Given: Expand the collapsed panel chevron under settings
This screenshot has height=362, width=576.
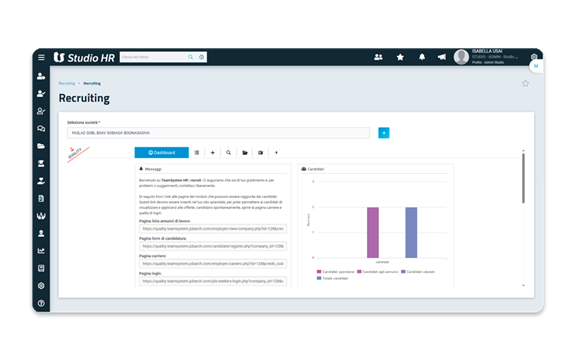Looking at the screenshot, I should pyautogui.click(x=536, y=66).
